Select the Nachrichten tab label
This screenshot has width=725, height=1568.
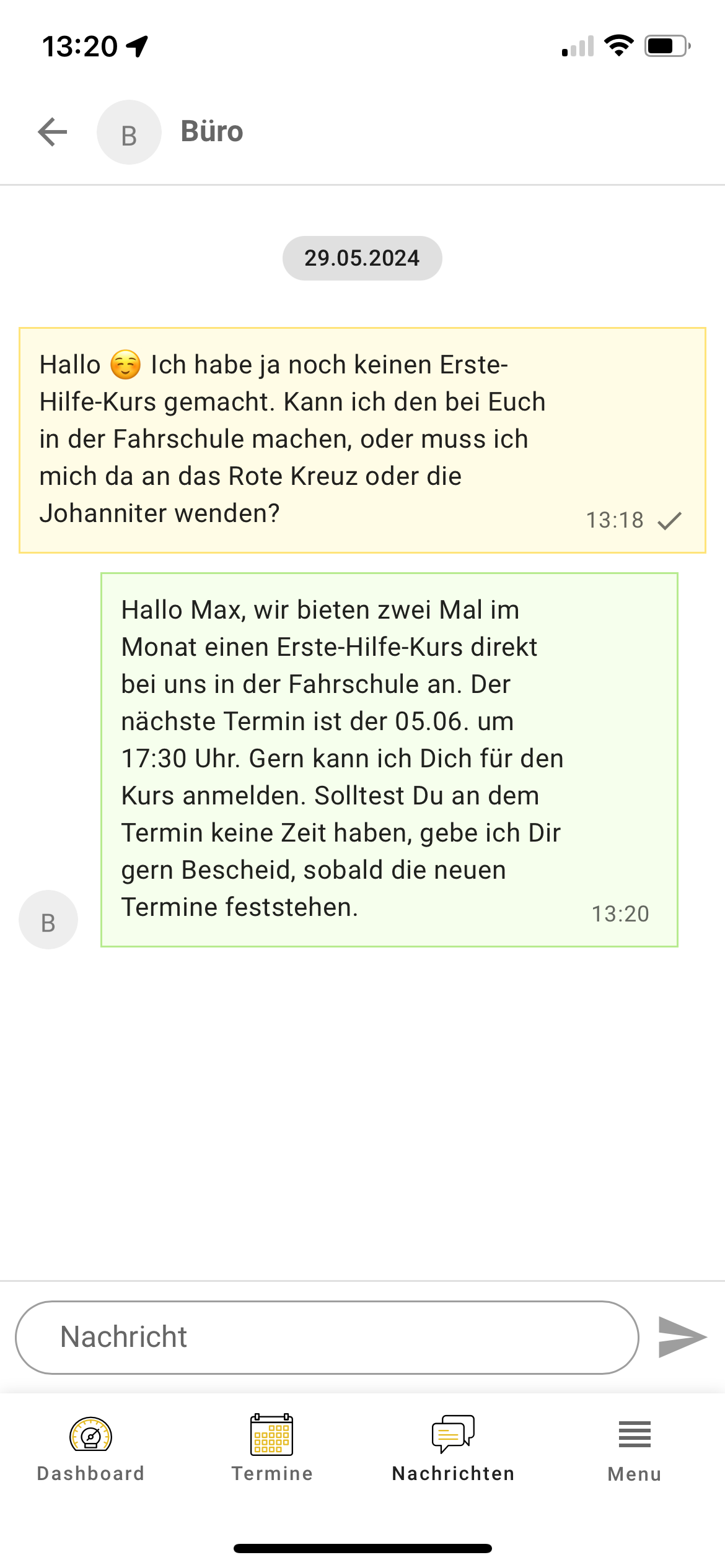click(x=453, y=1474)
